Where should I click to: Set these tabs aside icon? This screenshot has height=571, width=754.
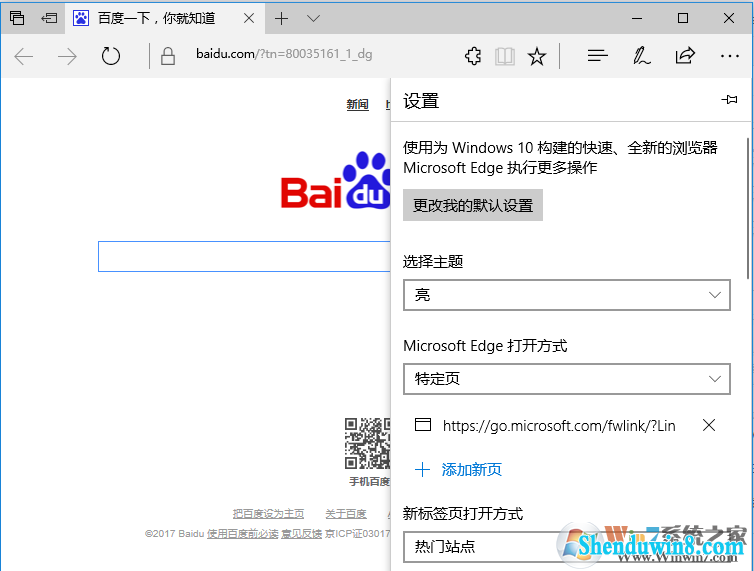coord(49,18)
